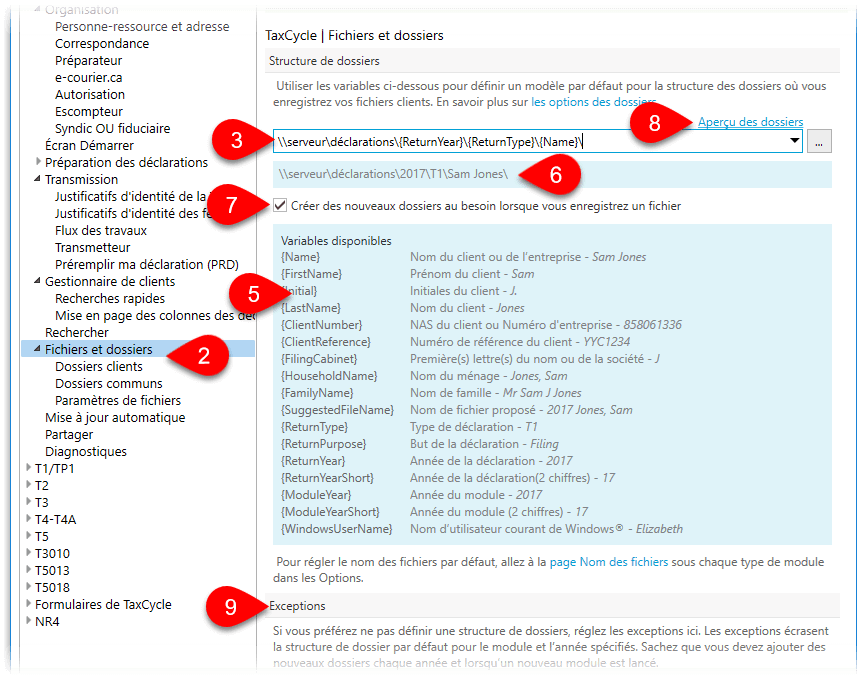Viewport: 857px width, 680px height.
Task: Expand the T2 module node
Action: [x=28, y=485]
